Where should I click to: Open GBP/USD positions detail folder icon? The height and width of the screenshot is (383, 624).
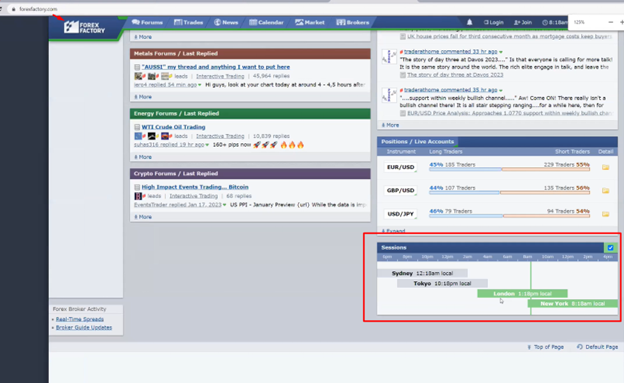tap(605, 191)
